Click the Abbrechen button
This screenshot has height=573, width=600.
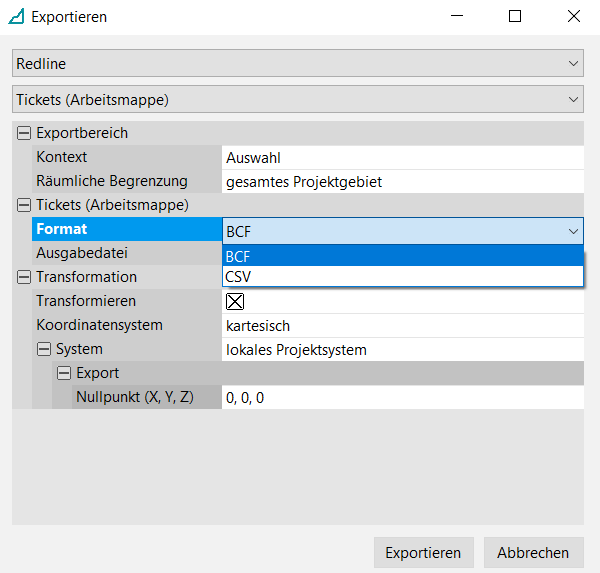click(533, 553)
